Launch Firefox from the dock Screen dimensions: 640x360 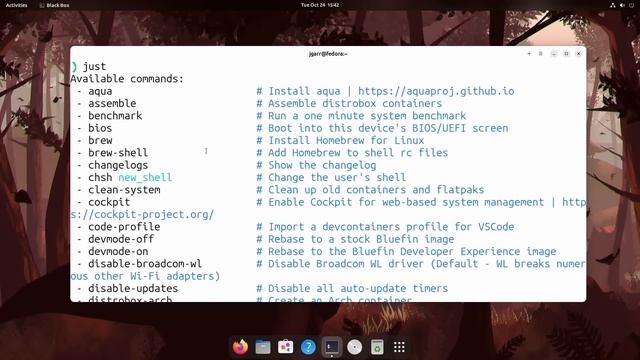(x=240, y=347)
